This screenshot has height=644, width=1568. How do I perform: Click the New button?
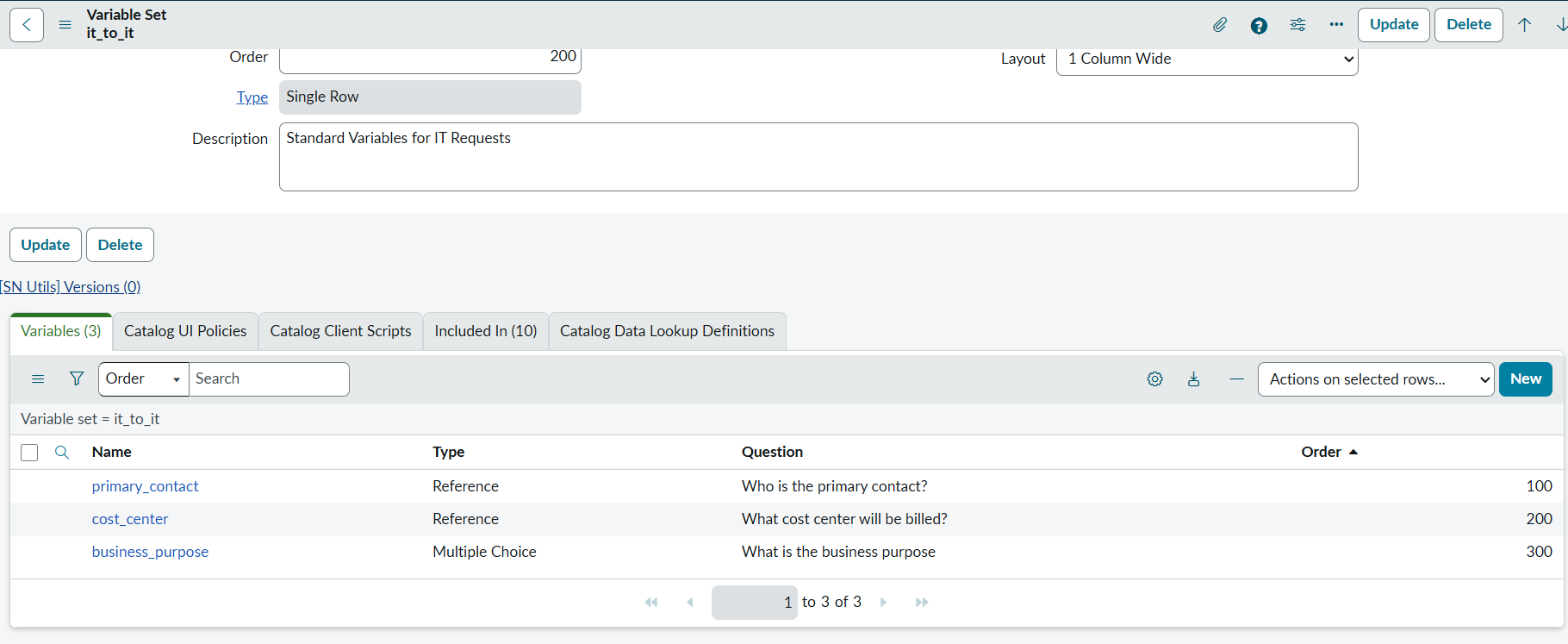coord(1525,379)
